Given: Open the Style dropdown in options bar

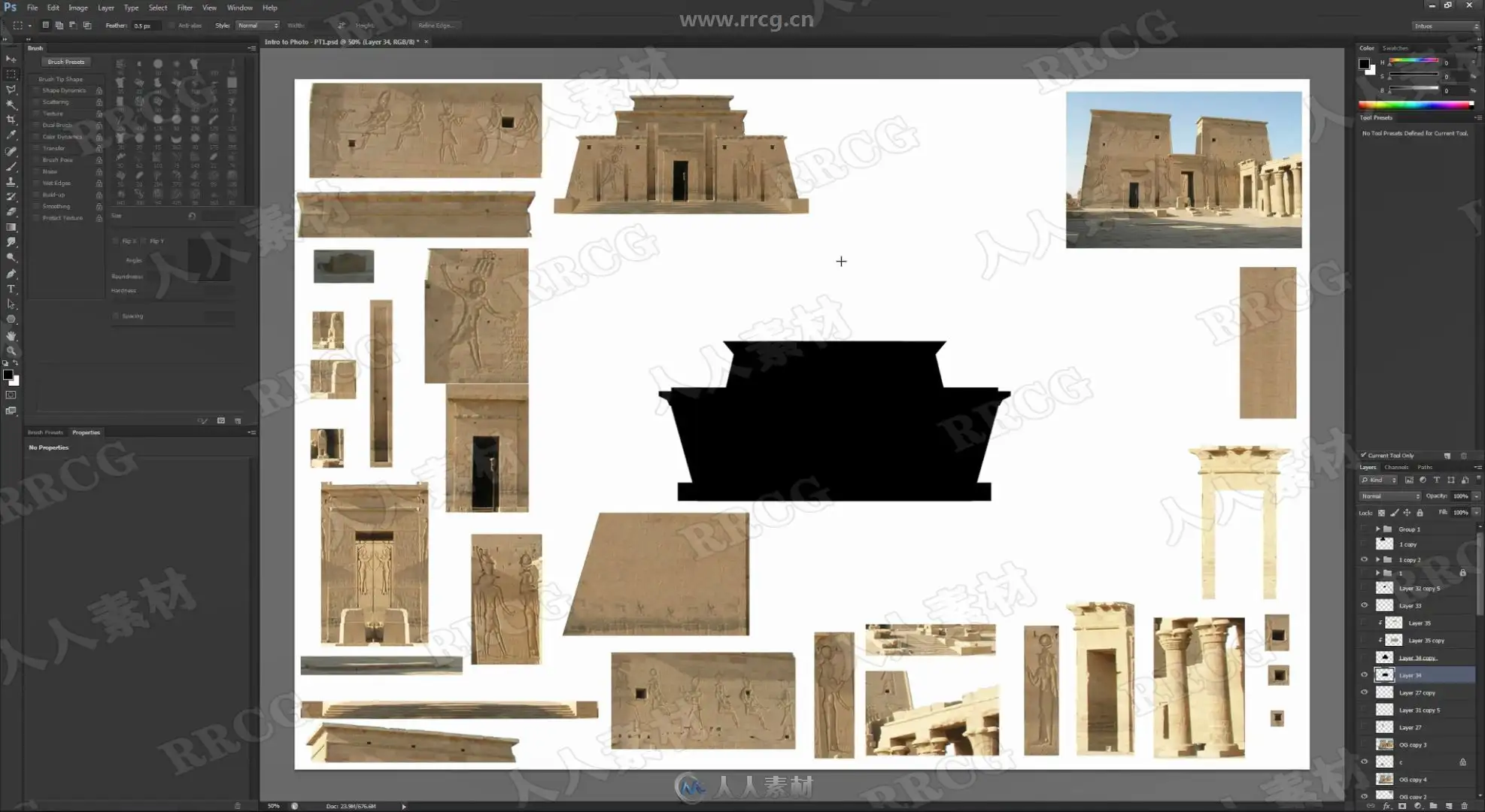Looking at the screenshot, I should point(257,26).
